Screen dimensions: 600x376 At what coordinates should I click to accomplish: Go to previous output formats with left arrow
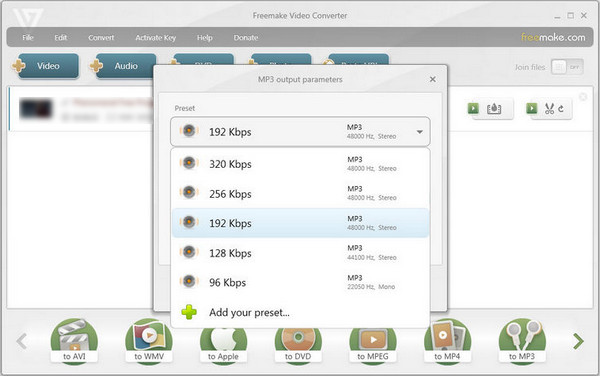coord(22,341)
